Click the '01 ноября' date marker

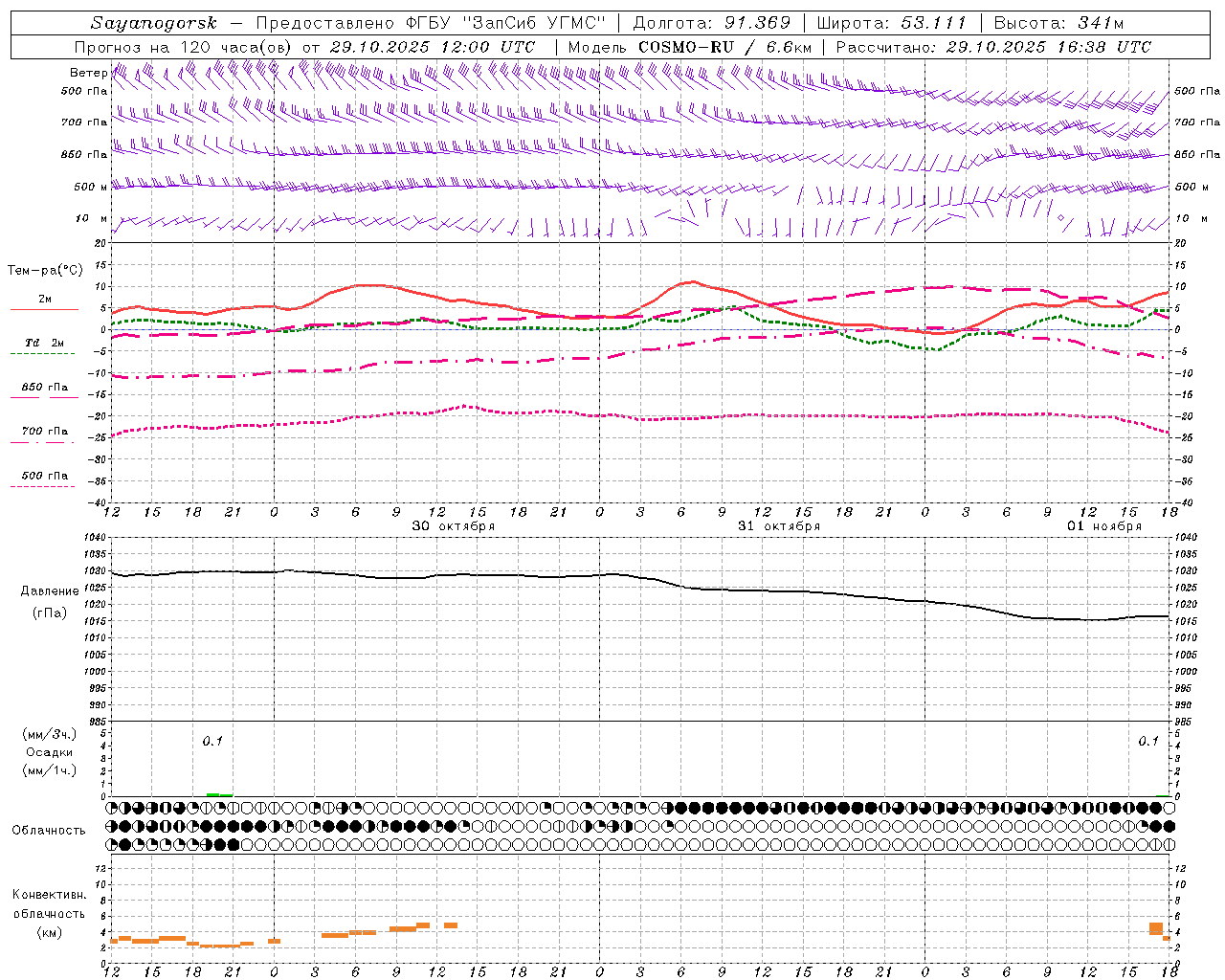coord(1104,526)
